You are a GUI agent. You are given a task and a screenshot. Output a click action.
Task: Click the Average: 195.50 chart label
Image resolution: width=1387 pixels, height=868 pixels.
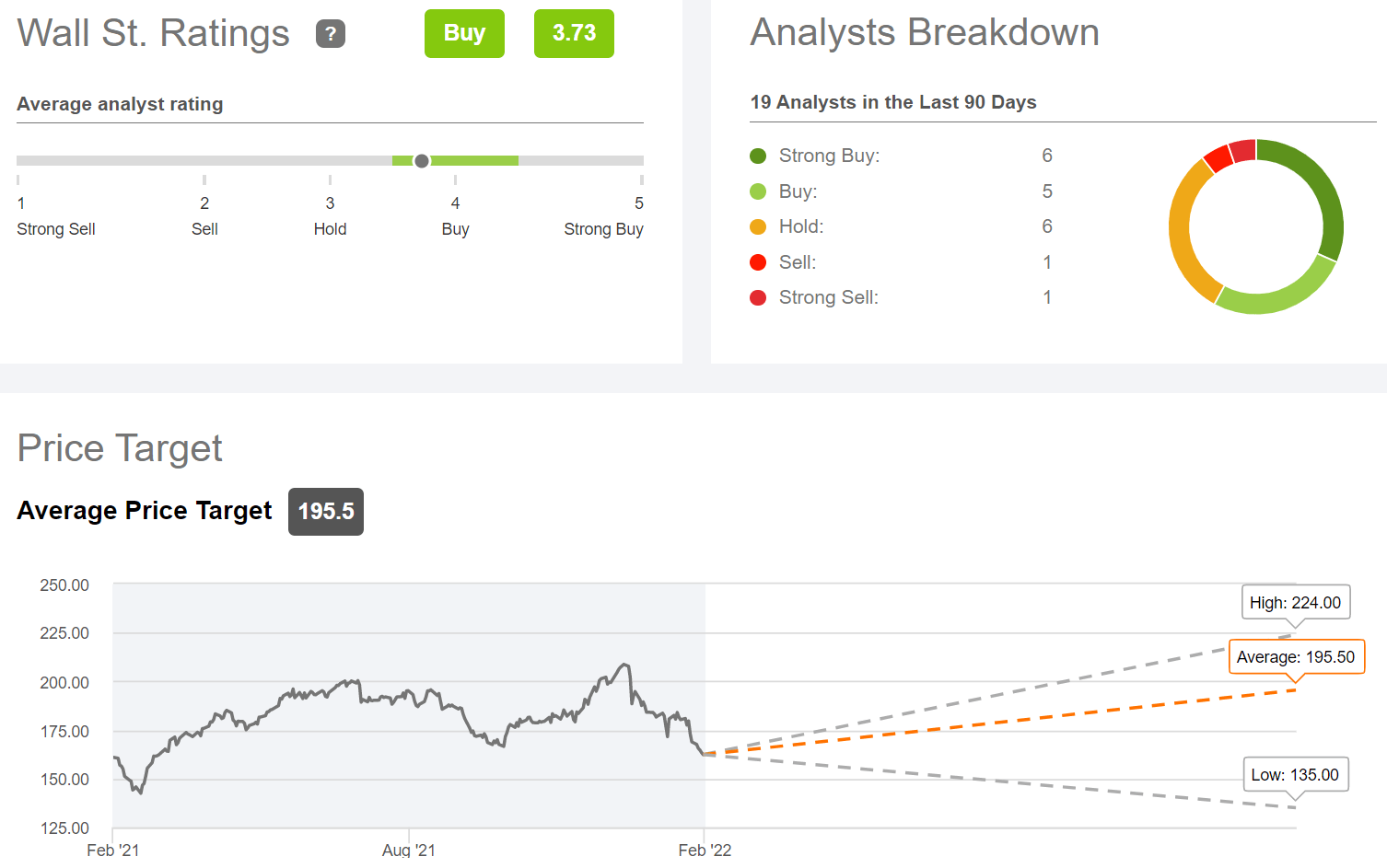(1296, 657)
